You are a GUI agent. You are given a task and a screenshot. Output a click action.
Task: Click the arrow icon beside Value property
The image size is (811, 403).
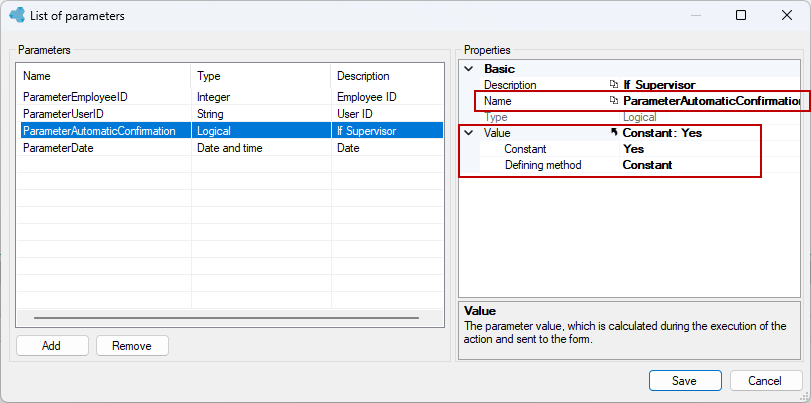click(x=614, y=133)
